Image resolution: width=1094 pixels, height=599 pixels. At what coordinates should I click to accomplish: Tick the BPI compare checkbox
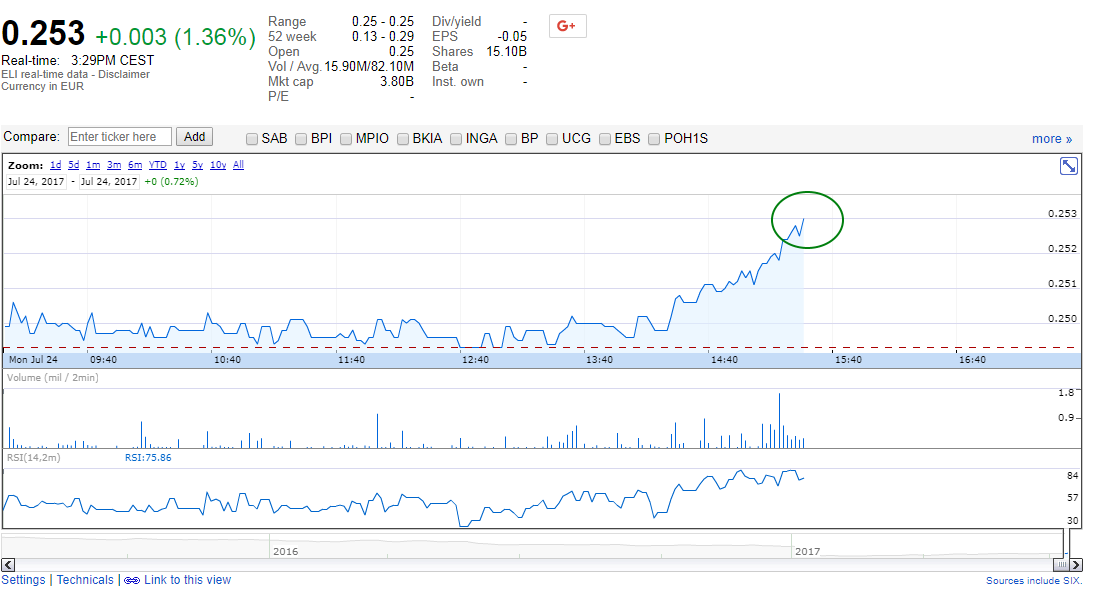tap(301, 139)
